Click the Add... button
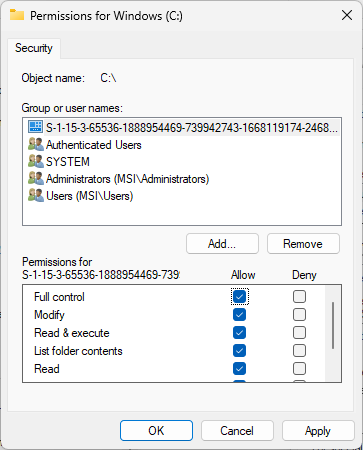 [x=222, y=244]
